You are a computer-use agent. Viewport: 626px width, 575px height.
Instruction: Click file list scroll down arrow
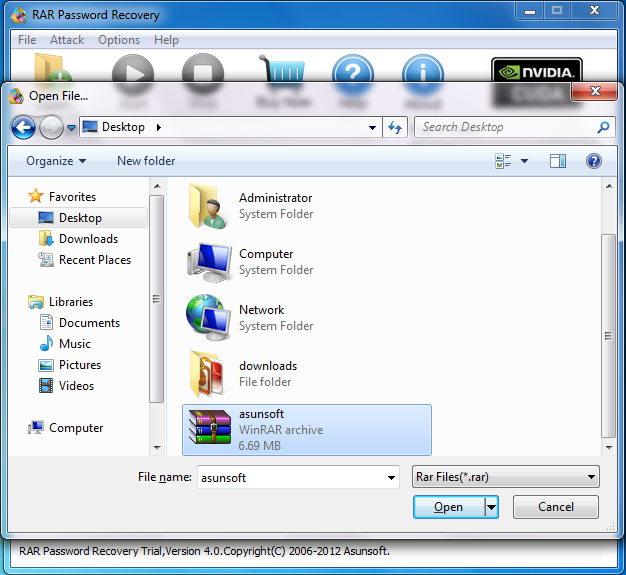click(609, 448)
